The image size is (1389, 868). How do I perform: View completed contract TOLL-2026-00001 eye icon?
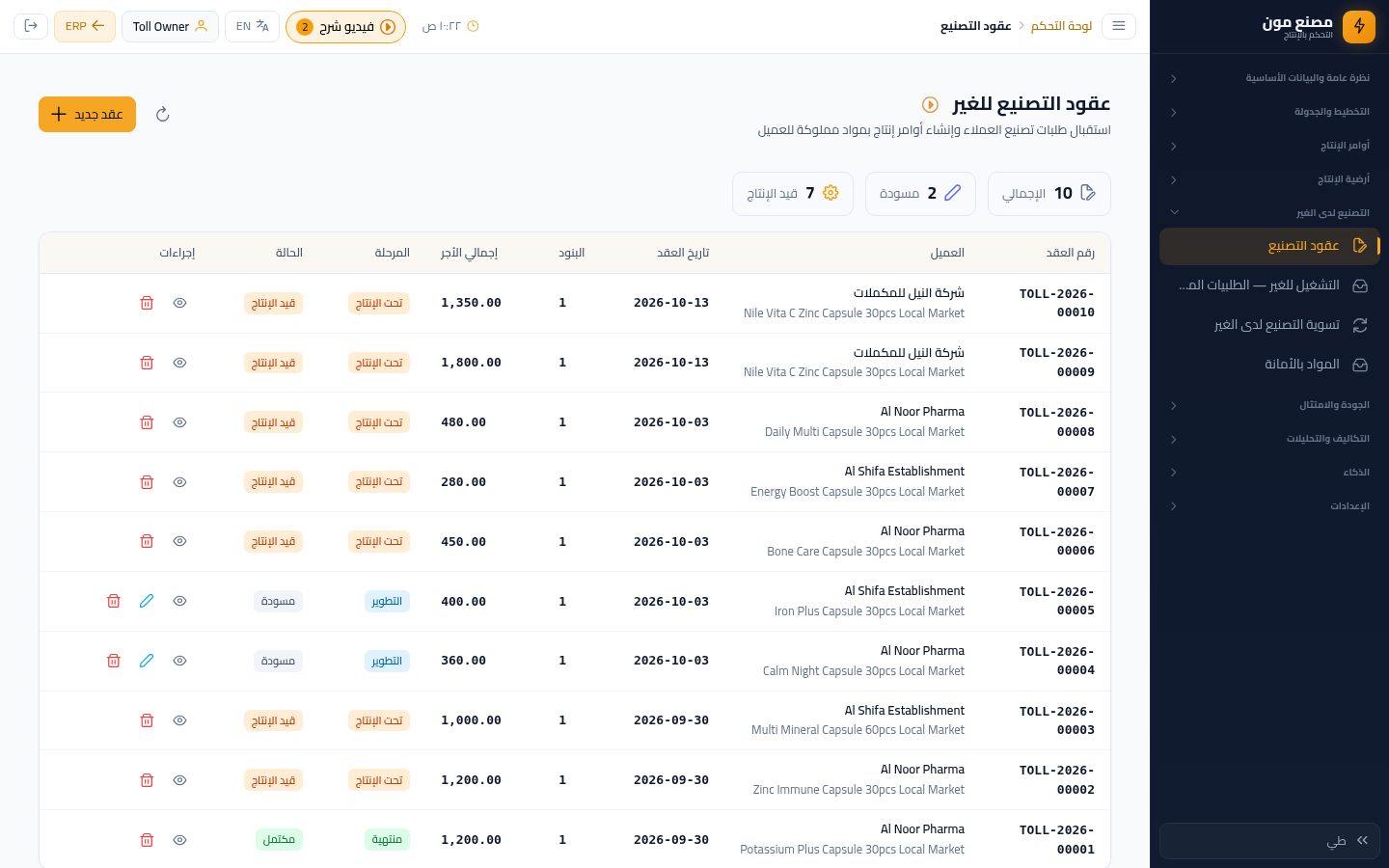[x=179, y=840]
